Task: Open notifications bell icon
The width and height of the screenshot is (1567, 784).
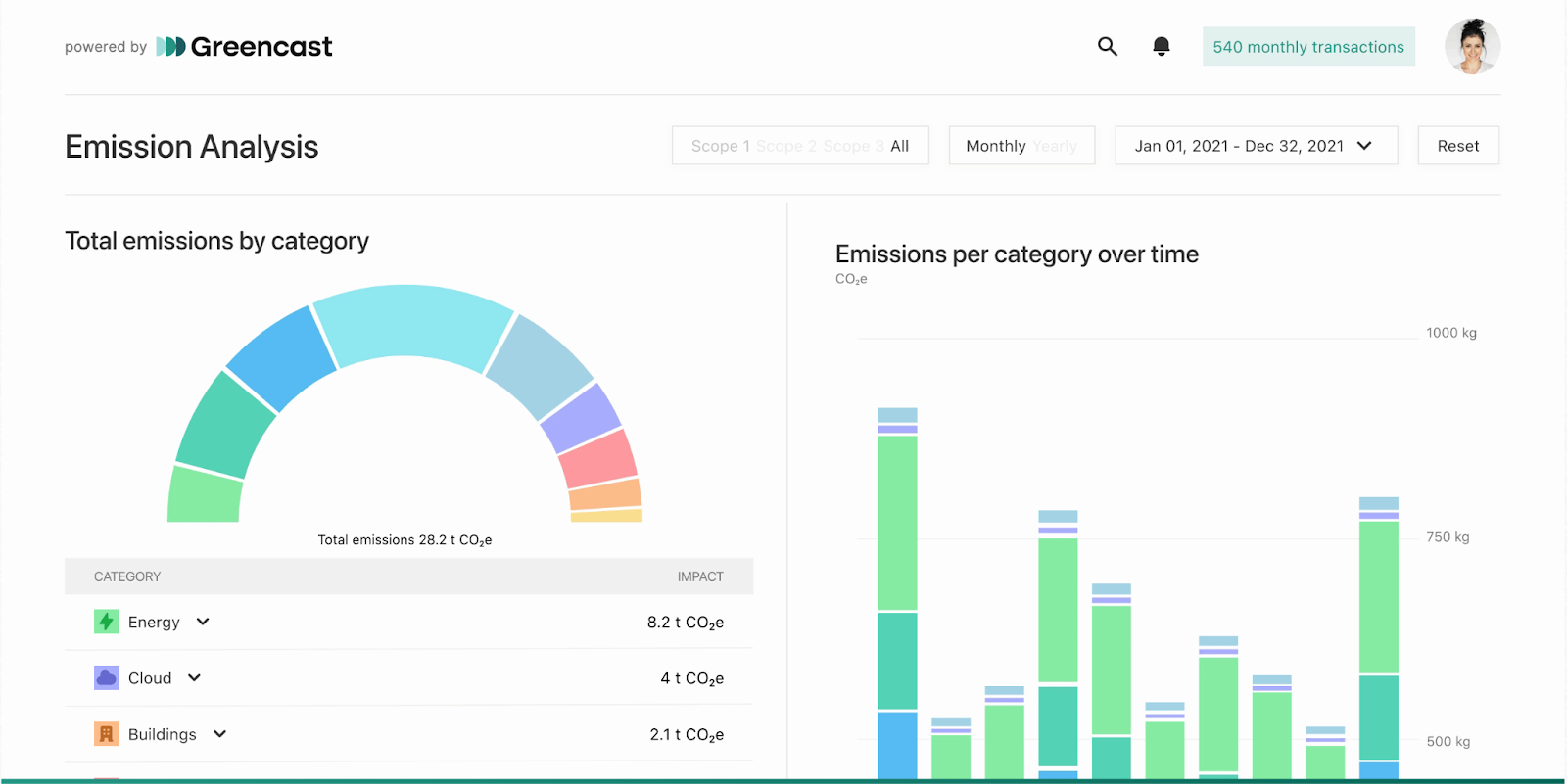Action: point(1162,46)
